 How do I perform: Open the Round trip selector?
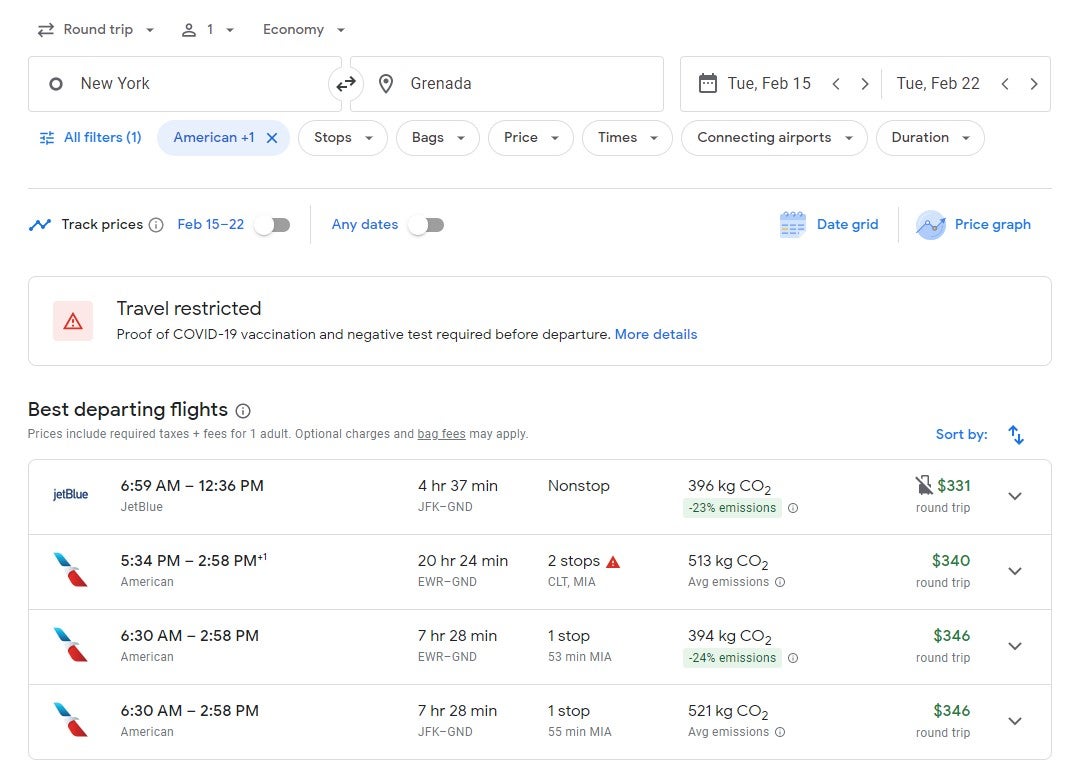click(95, 29)
